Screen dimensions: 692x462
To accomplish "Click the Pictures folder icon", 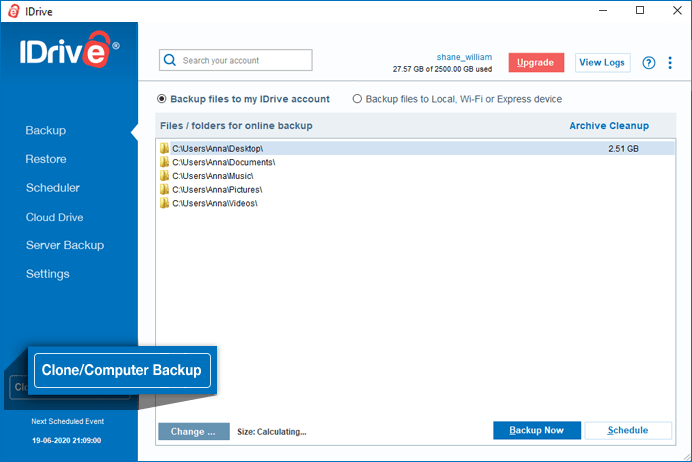I will 164,189.
